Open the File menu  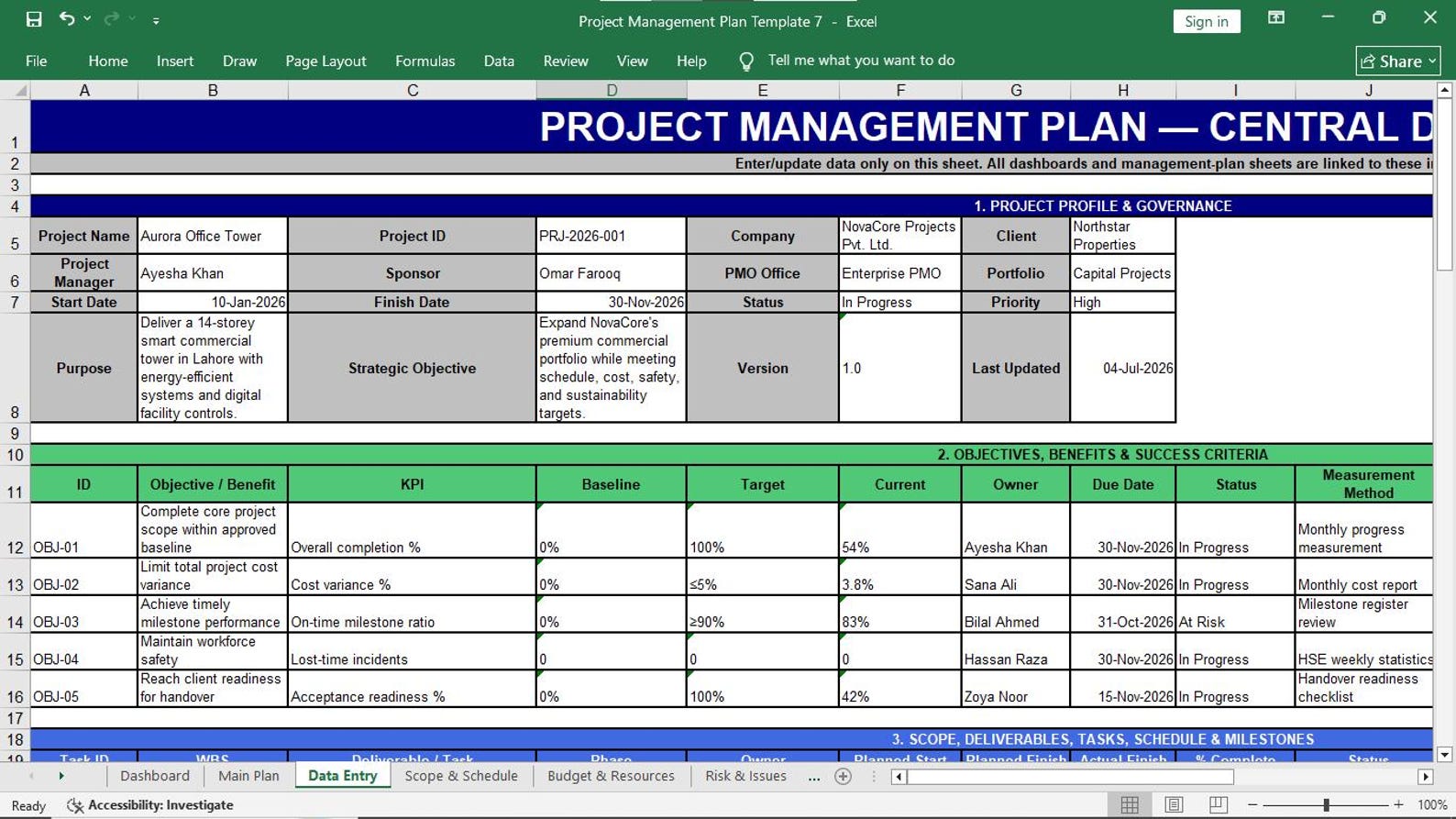(x=37, y=61)
